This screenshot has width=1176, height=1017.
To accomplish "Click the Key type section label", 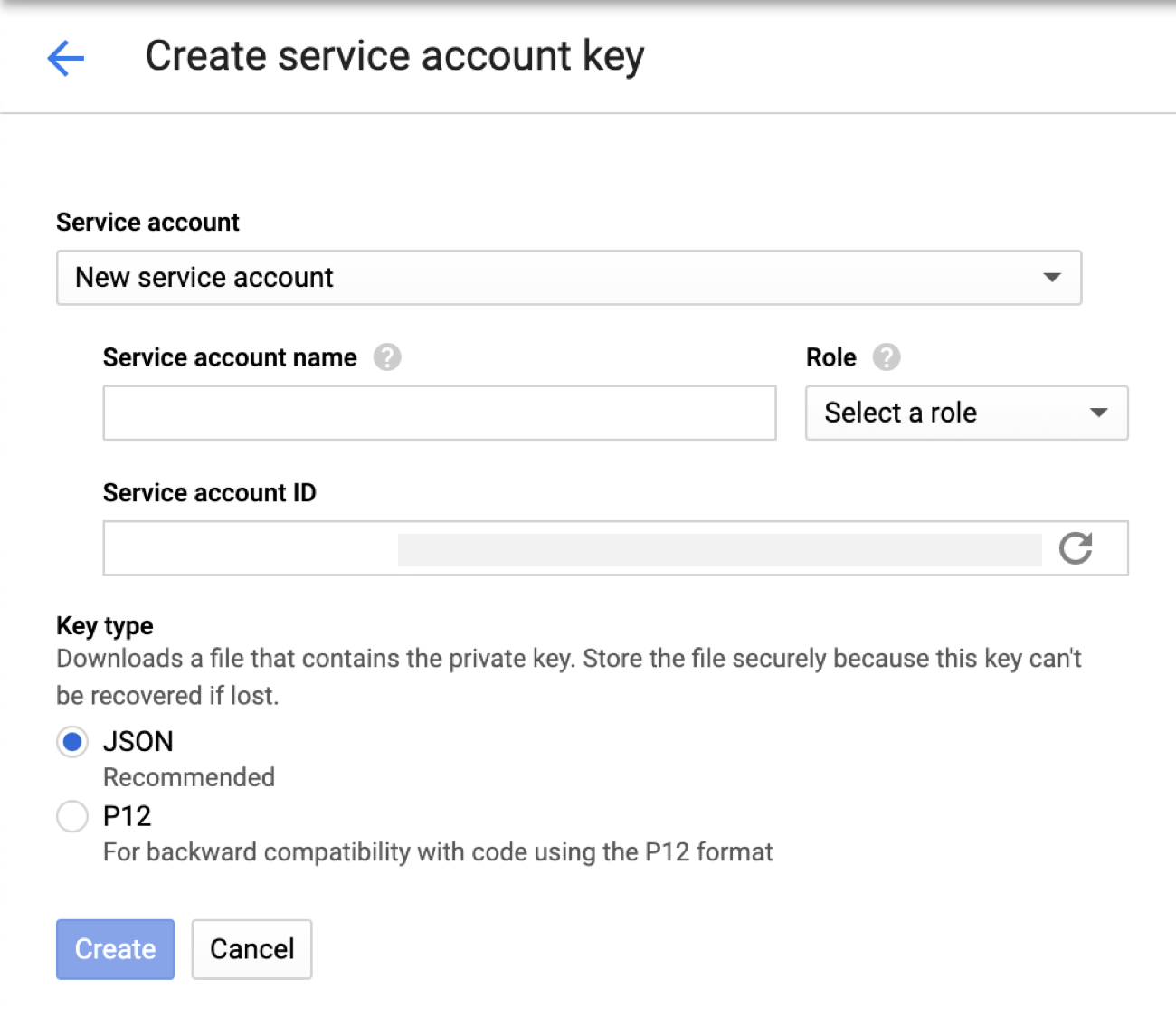I will (x=104, y=625).
